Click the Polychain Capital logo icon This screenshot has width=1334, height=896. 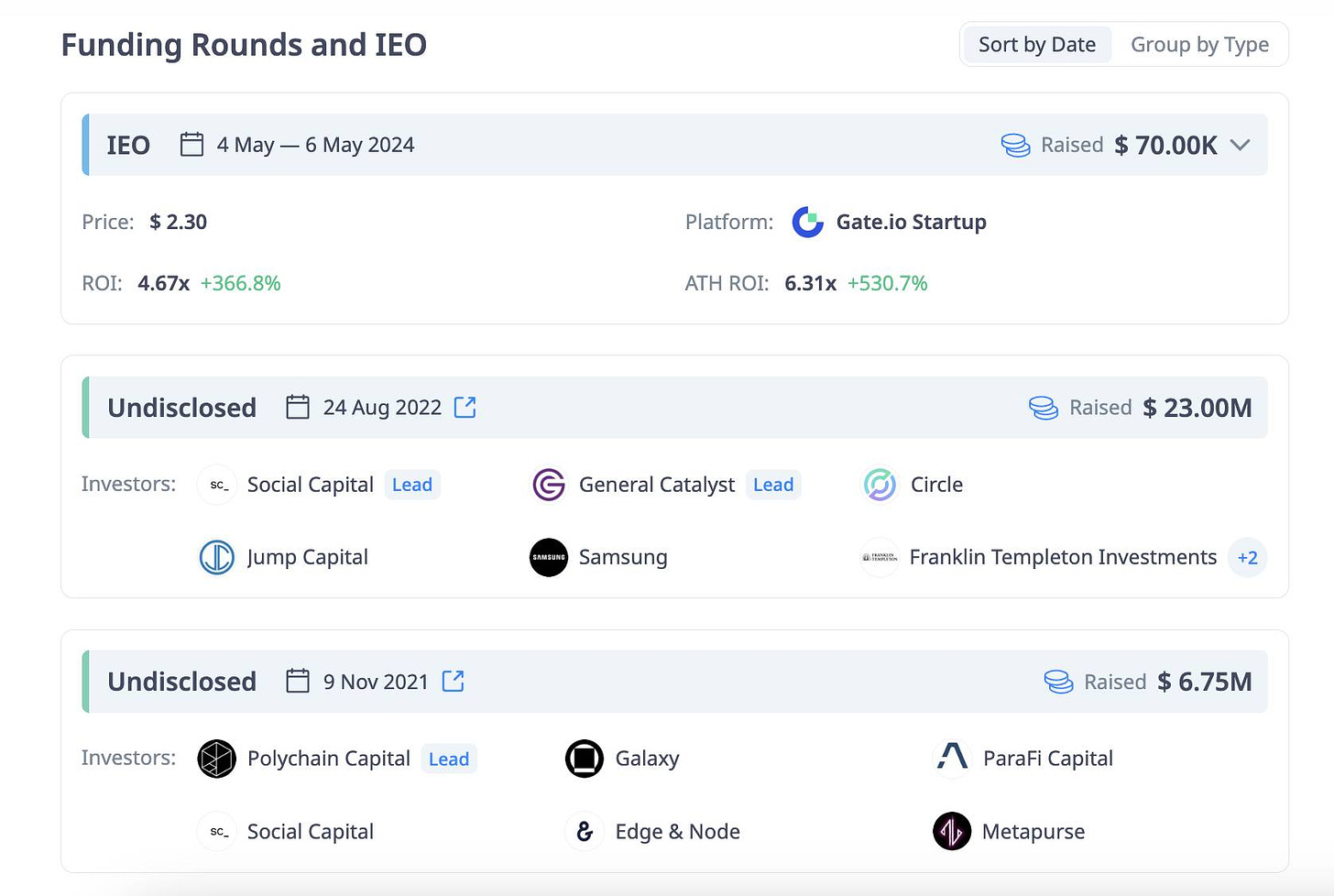click(217, 759)
